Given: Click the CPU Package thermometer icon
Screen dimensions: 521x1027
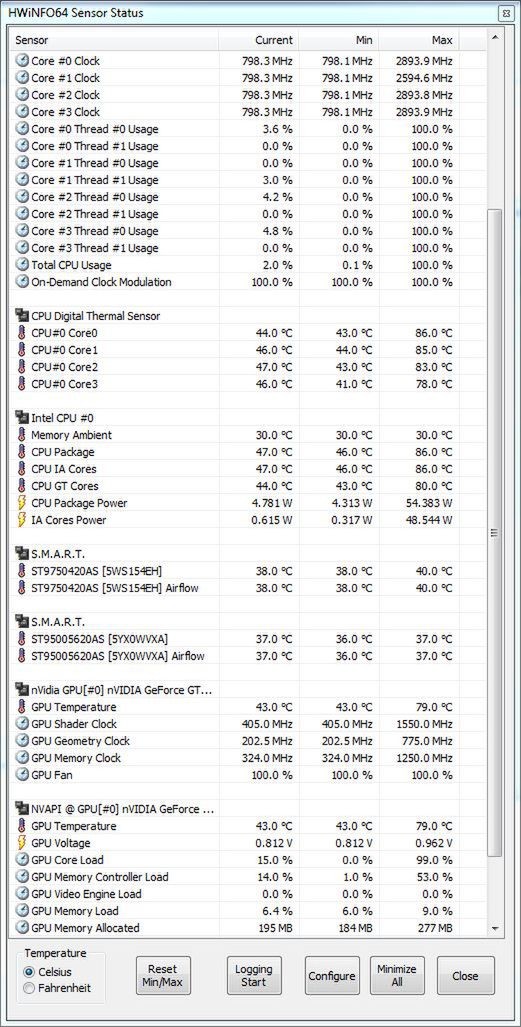Looking at the screenshot, I should pos(22,453).
